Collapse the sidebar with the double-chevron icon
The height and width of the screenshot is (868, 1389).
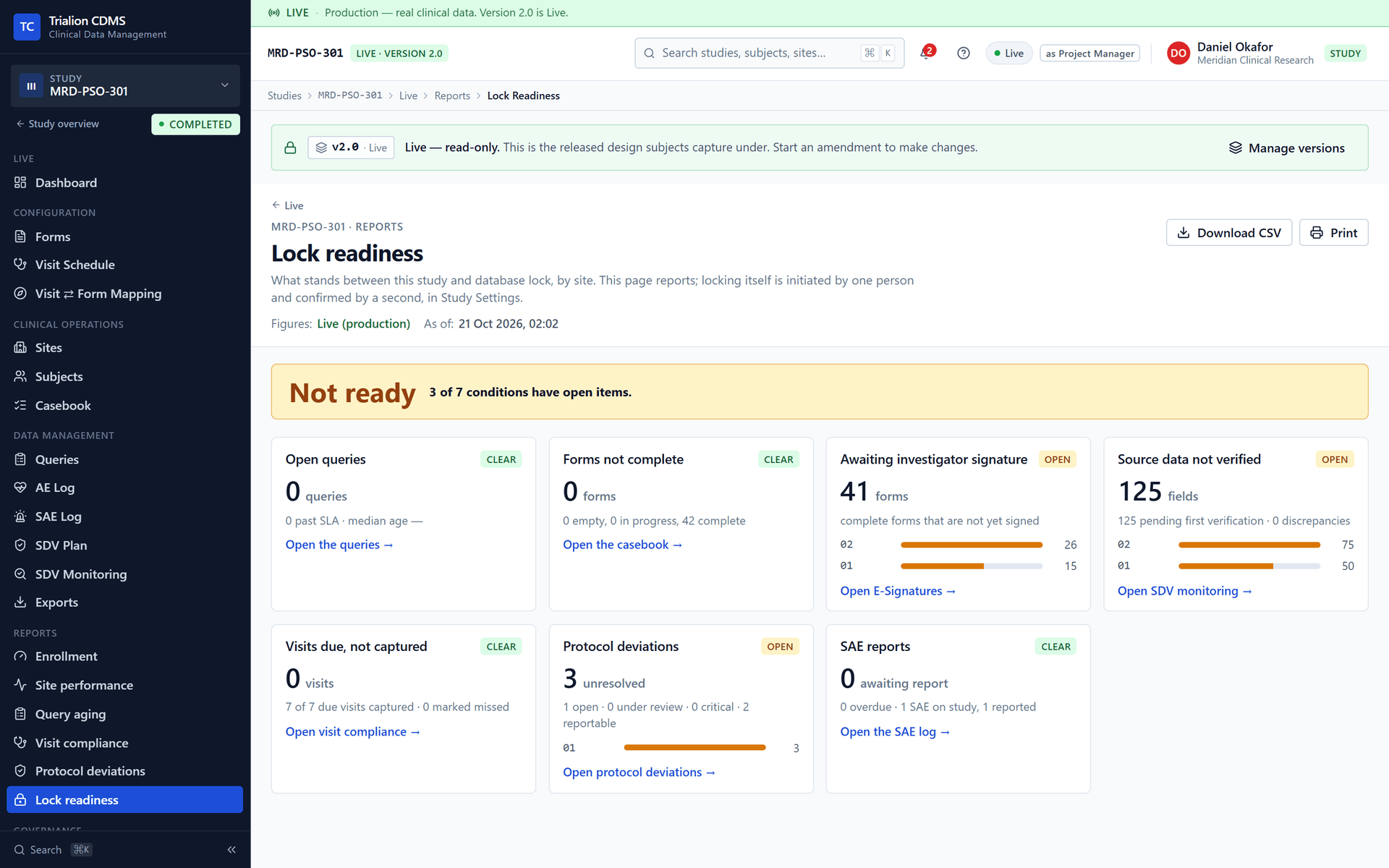[x=231, y=849]
